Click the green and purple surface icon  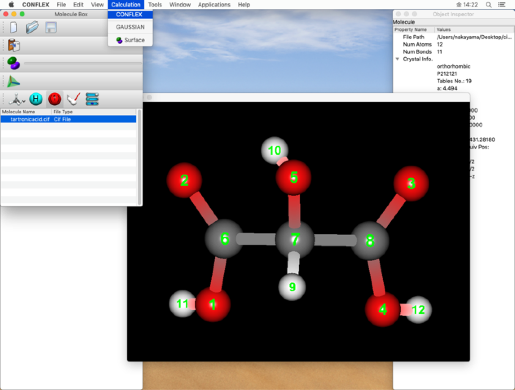tap(14, 63)
